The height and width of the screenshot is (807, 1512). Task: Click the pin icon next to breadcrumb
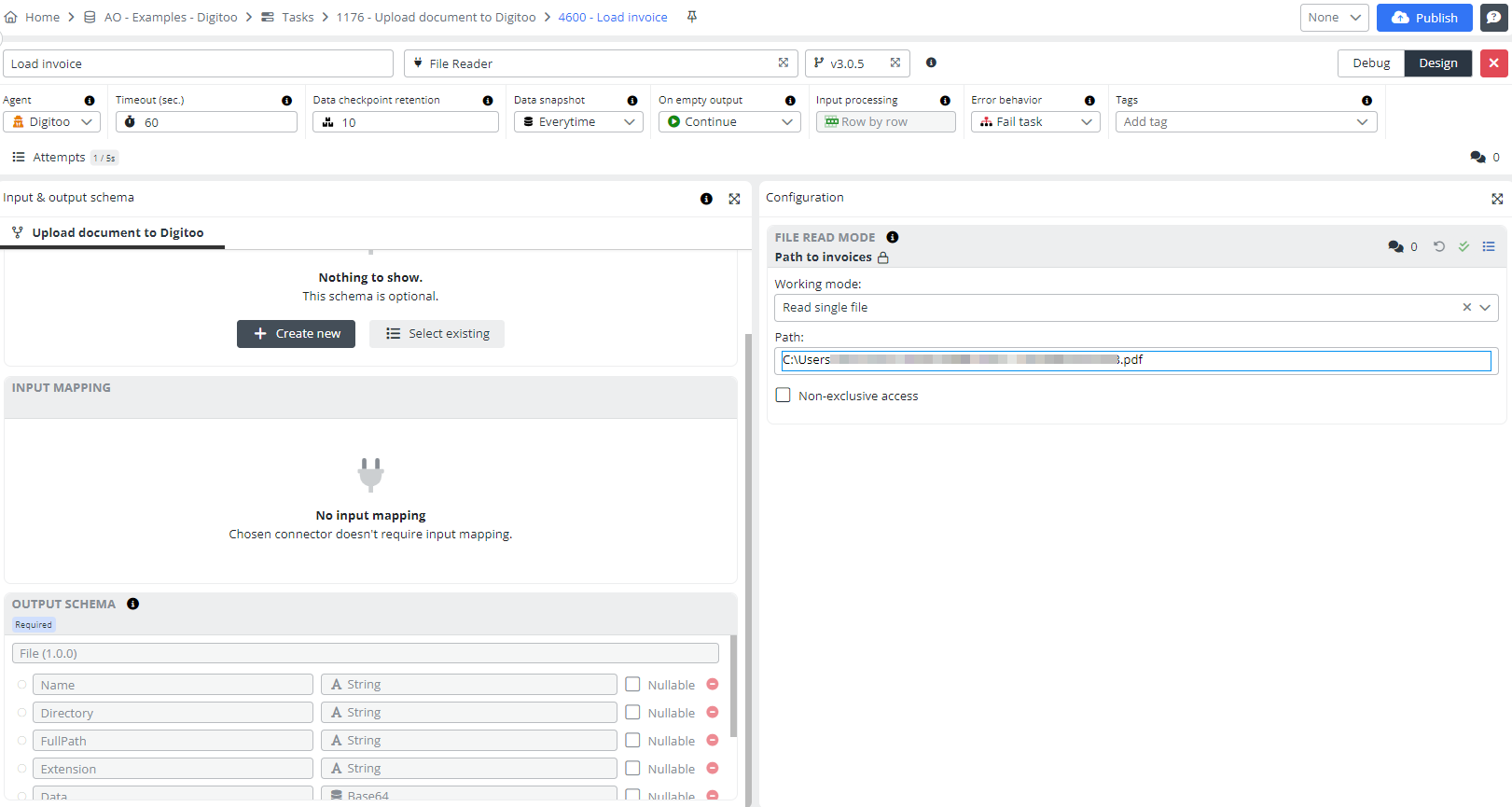691,17
